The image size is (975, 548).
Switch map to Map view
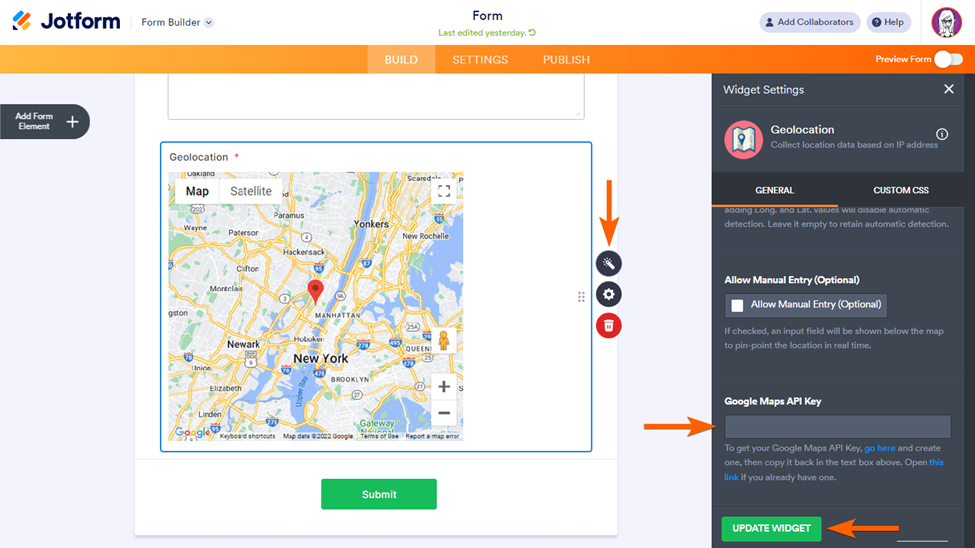coord(197,192)
